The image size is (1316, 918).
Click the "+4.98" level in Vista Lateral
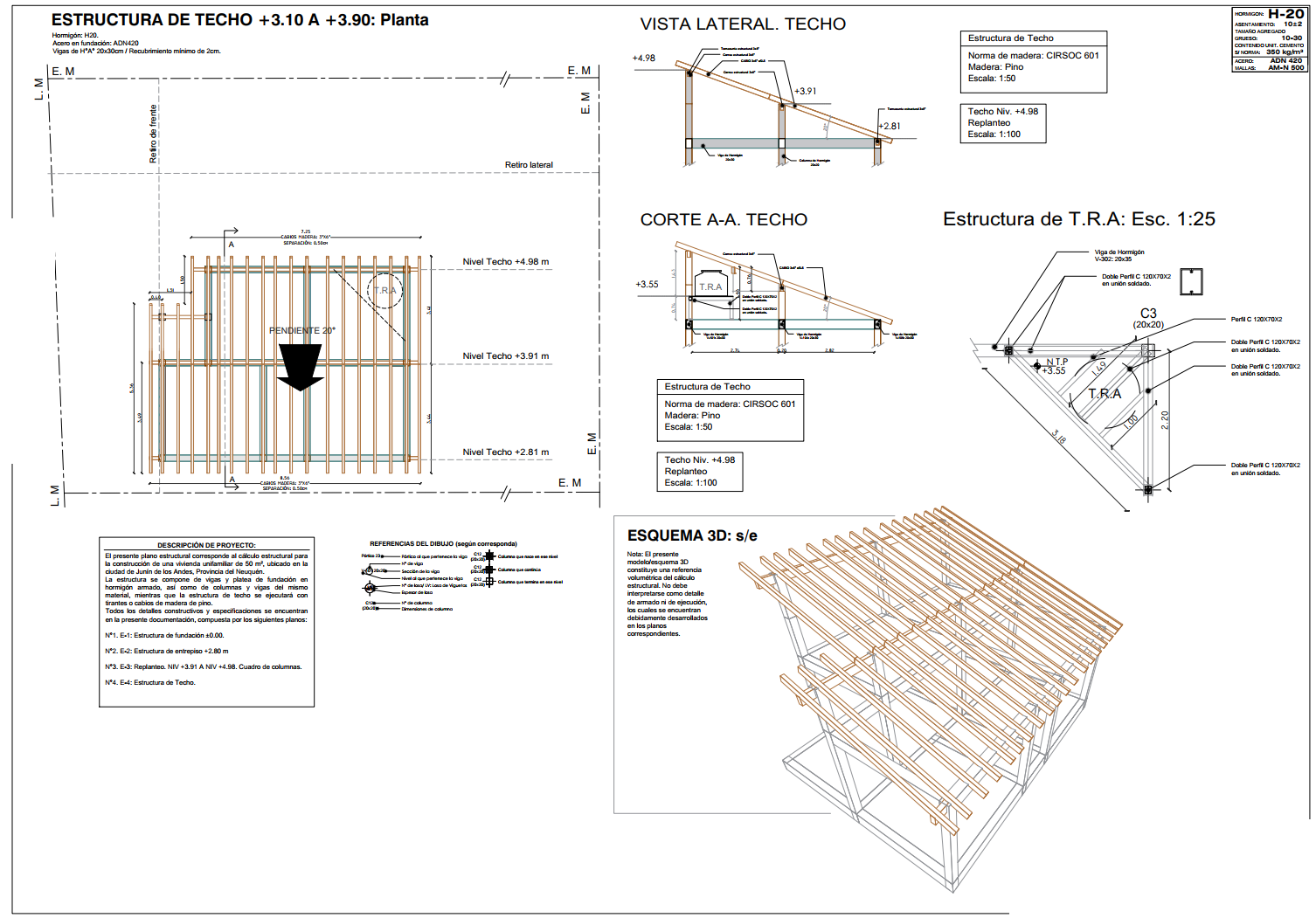tap(644, 59)
